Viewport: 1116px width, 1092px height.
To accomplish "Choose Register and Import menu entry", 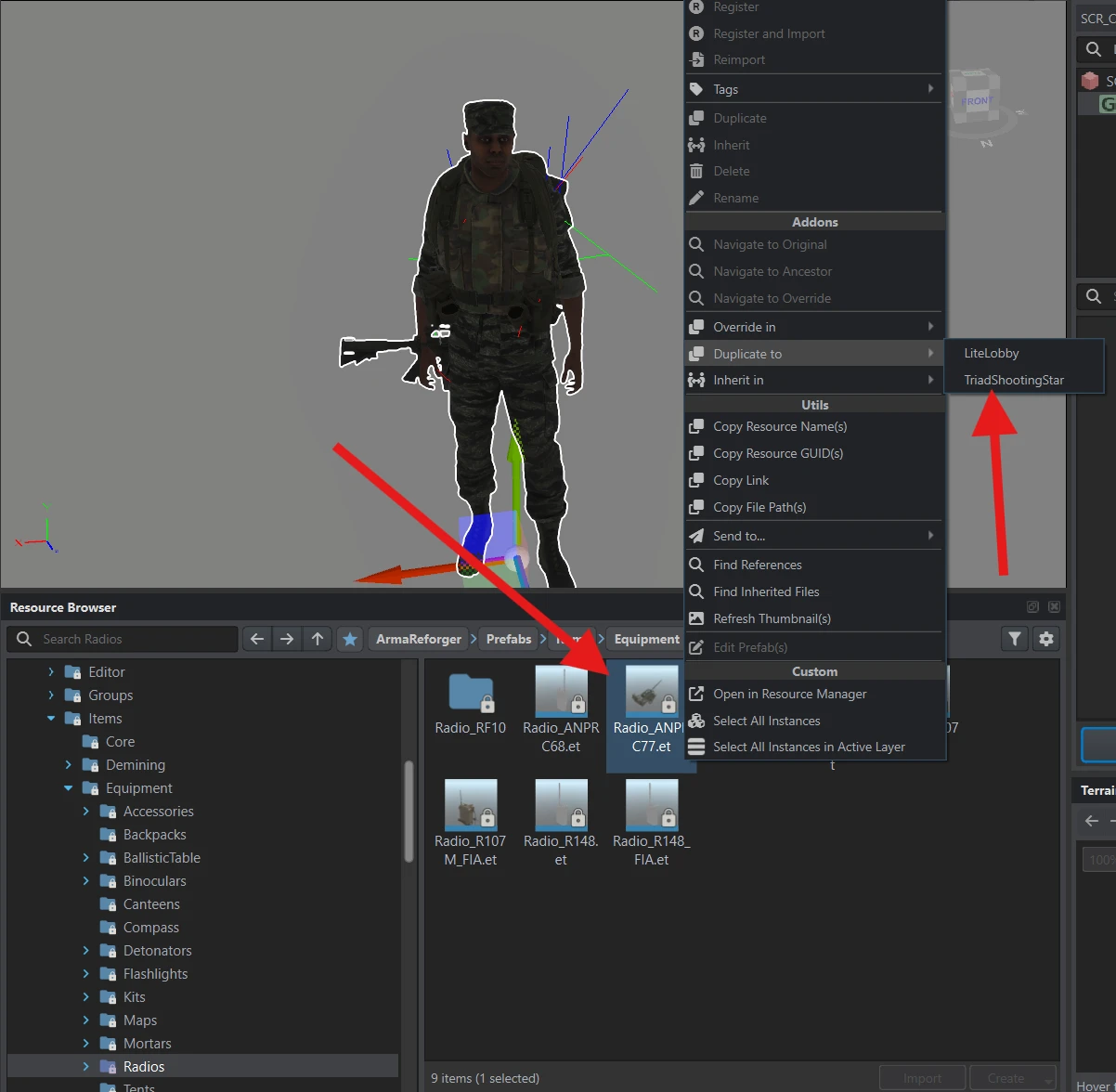I will click(814, 33).
